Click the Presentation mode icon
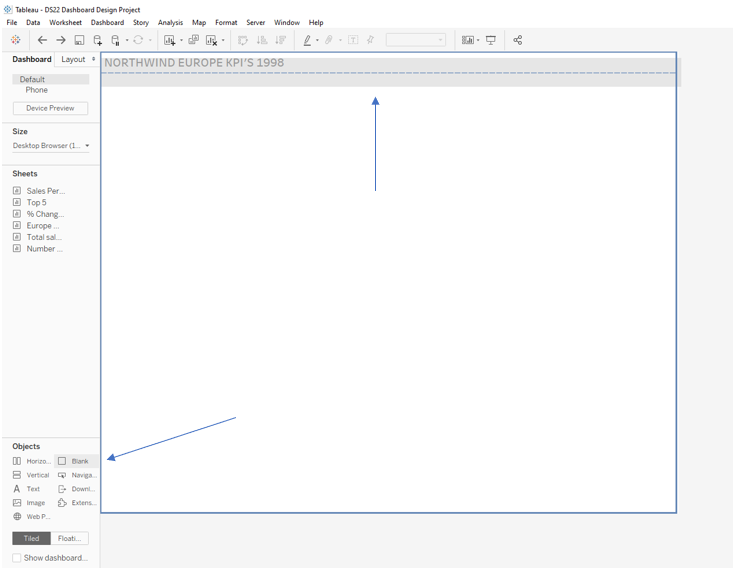This screenshot has height=568, width=733. [490, 40]
